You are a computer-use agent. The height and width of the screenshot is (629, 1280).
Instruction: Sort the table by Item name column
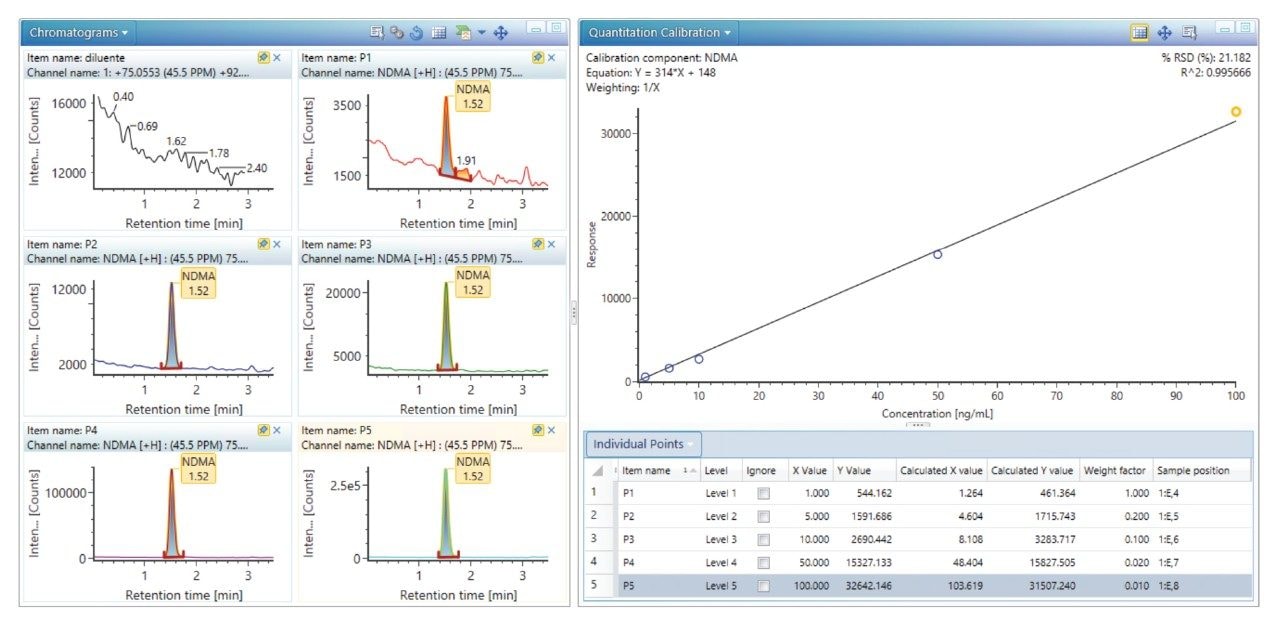click(x=650, y=471)
